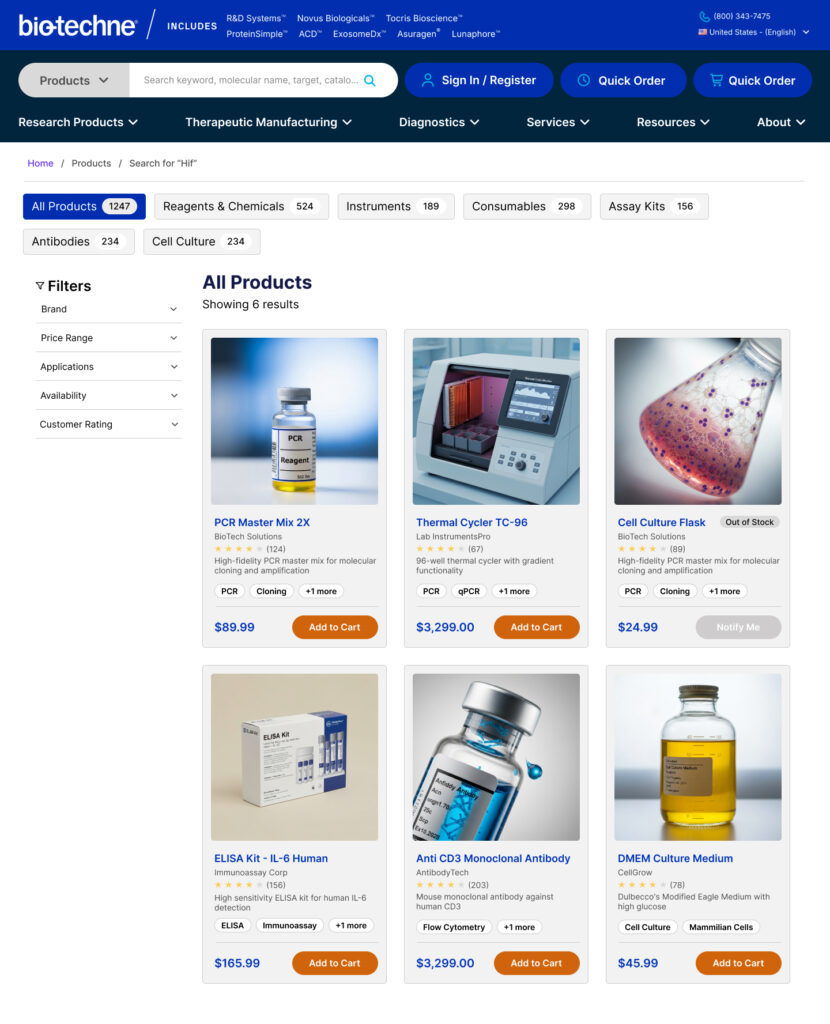Click the user icon on Sign In
830x1024 pixels.
point(428,80)
